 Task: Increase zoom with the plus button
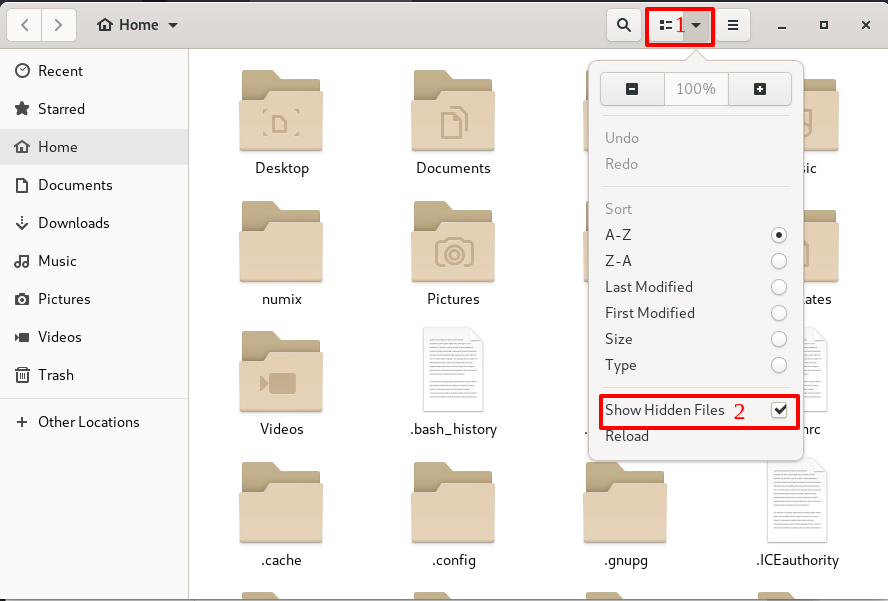click(x=760, y=89)
